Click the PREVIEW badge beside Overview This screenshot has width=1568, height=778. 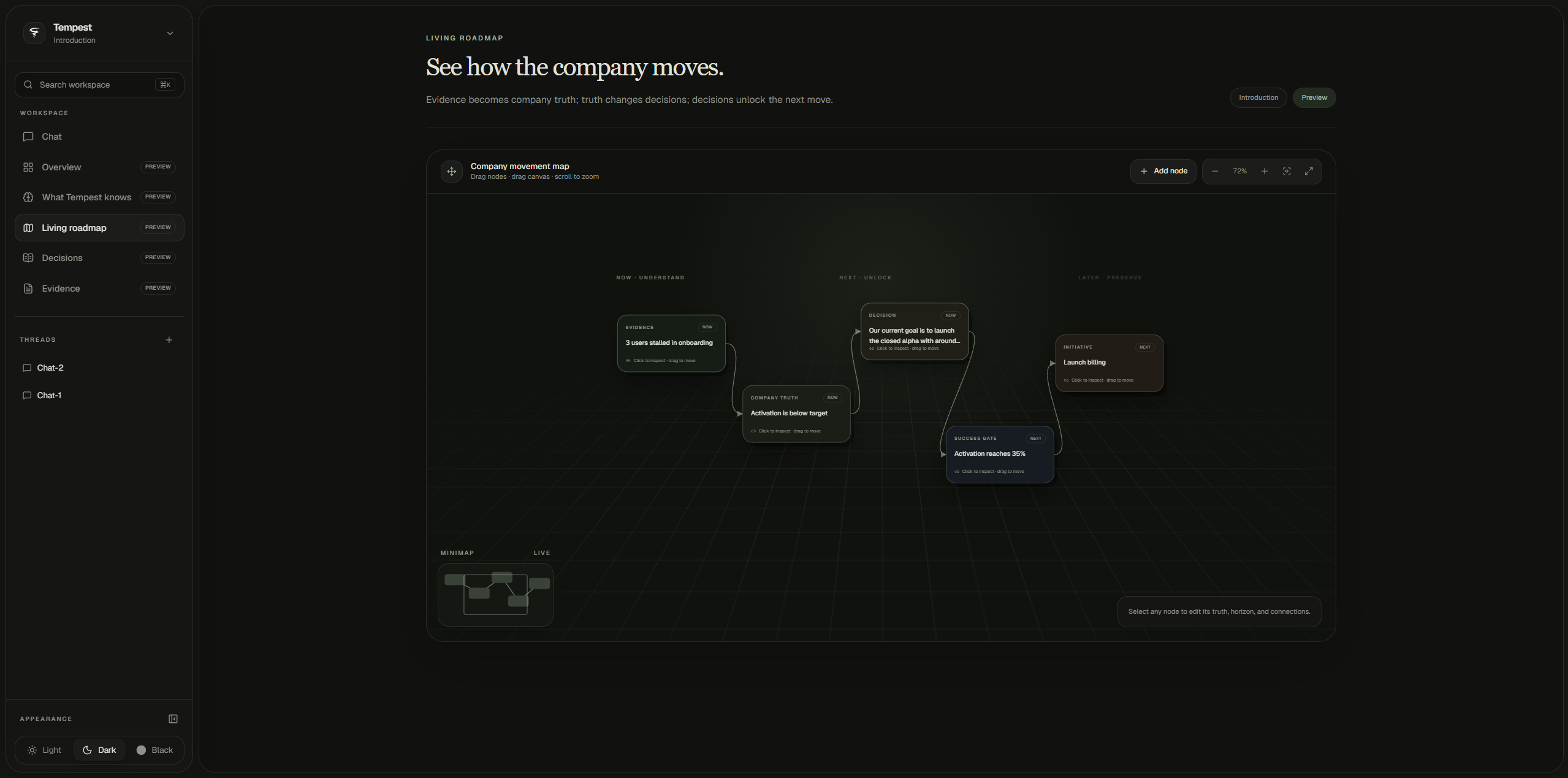pos(158,167)
